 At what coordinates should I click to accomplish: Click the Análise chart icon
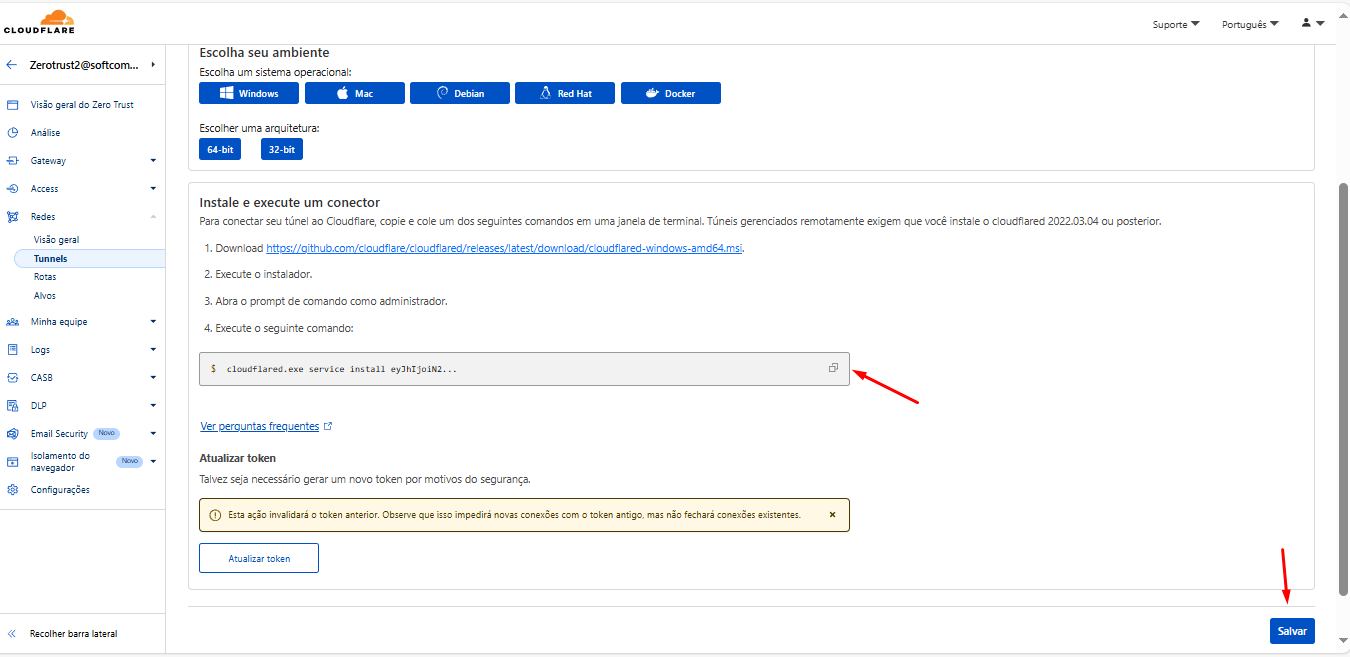click(12, 133)
